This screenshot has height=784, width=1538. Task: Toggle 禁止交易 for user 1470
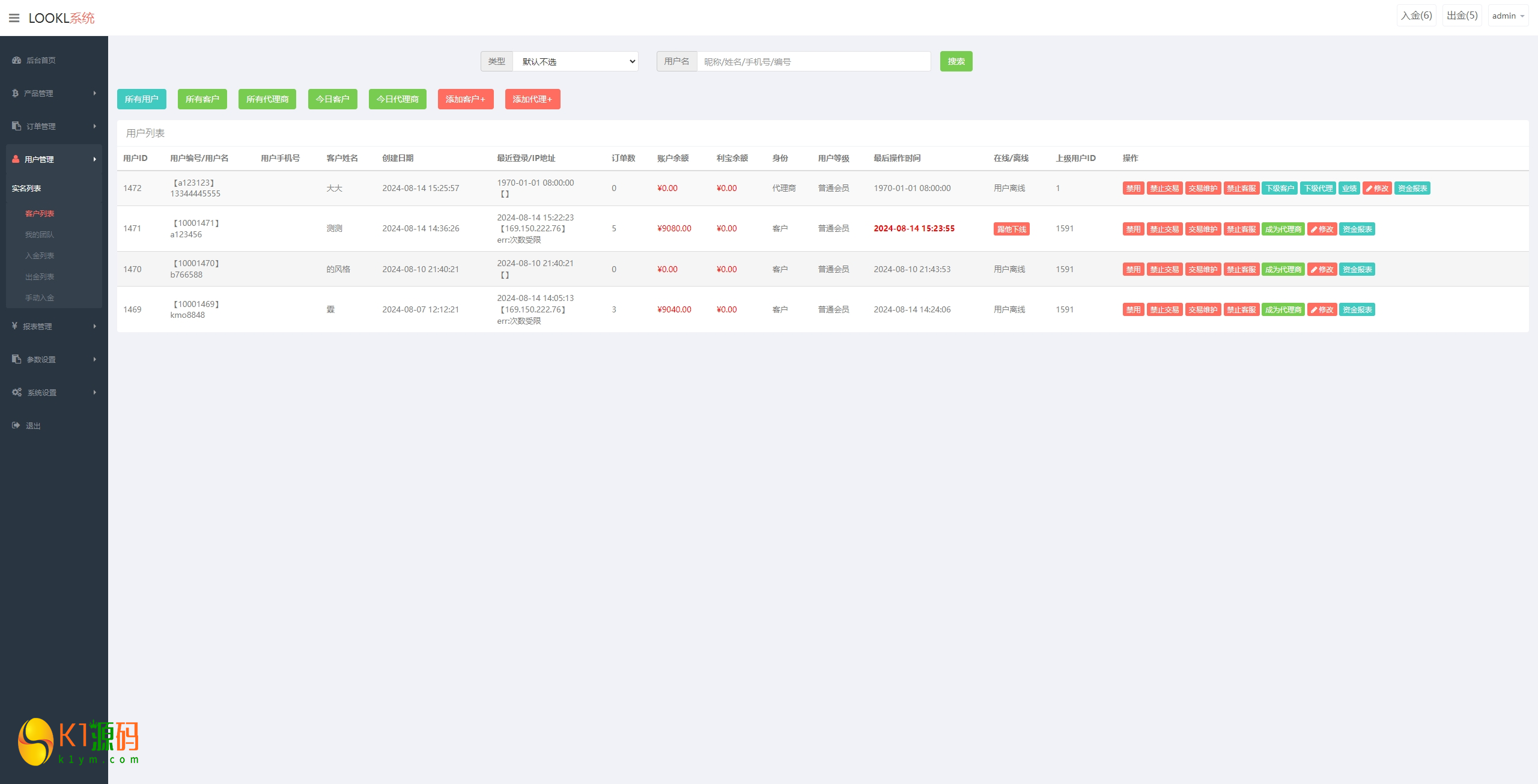point(1164,269)
